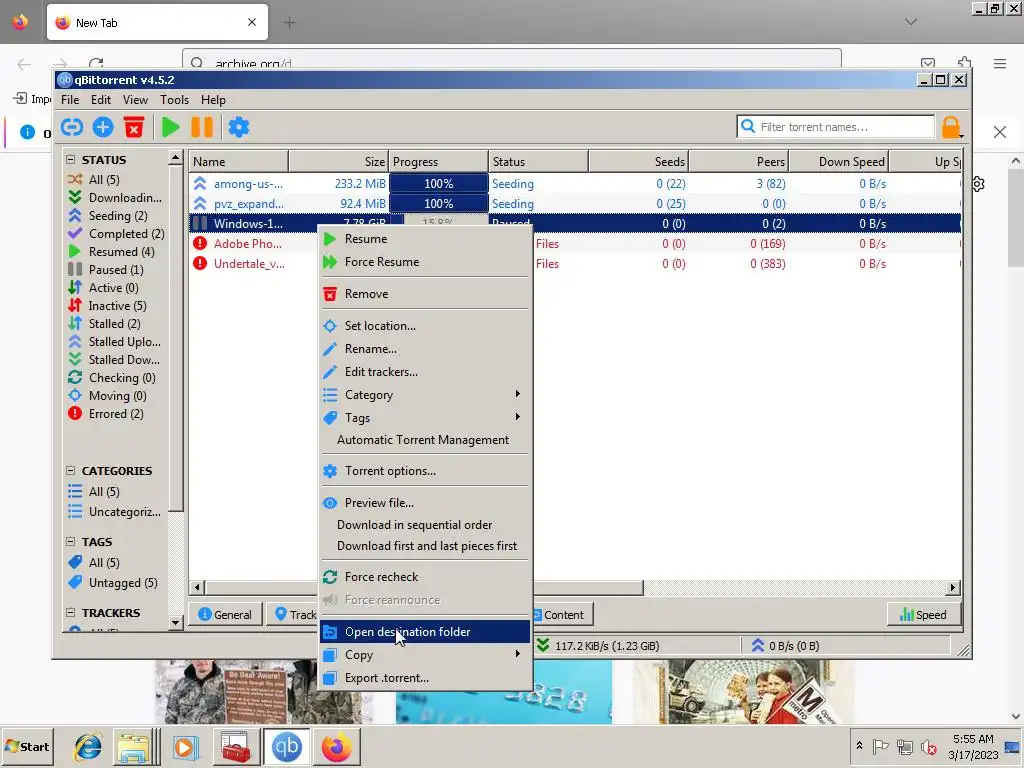Select the Seeding (2) filter
Screen dimensions: 1024x768
pos(108,216)
